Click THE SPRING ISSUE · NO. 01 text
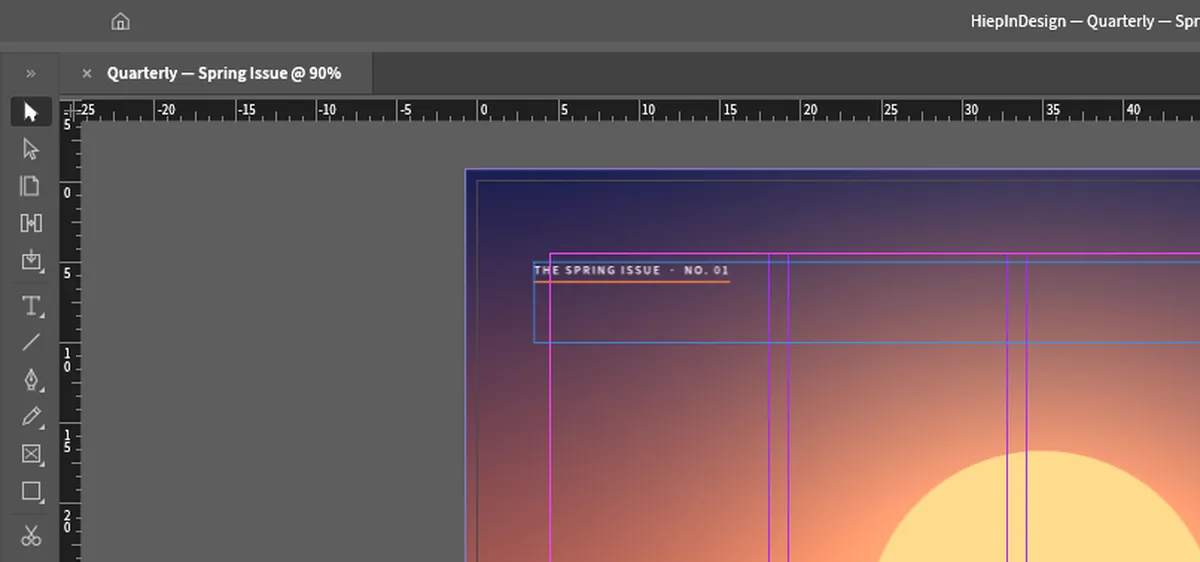 pos(631,270)
